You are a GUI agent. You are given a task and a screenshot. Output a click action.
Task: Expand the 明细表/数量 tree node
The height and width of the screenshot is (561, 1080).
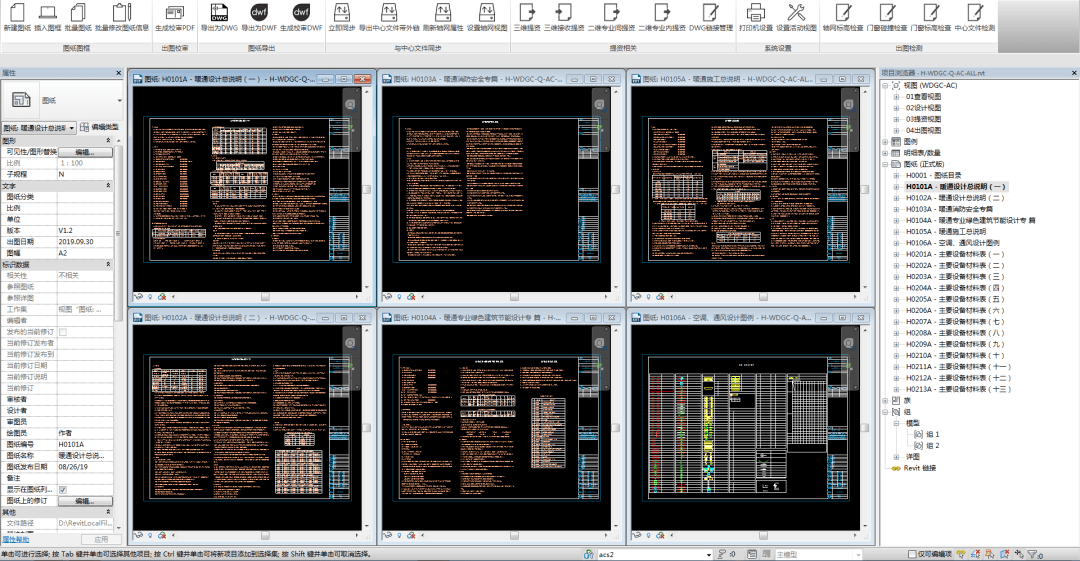tap(885, 153)
